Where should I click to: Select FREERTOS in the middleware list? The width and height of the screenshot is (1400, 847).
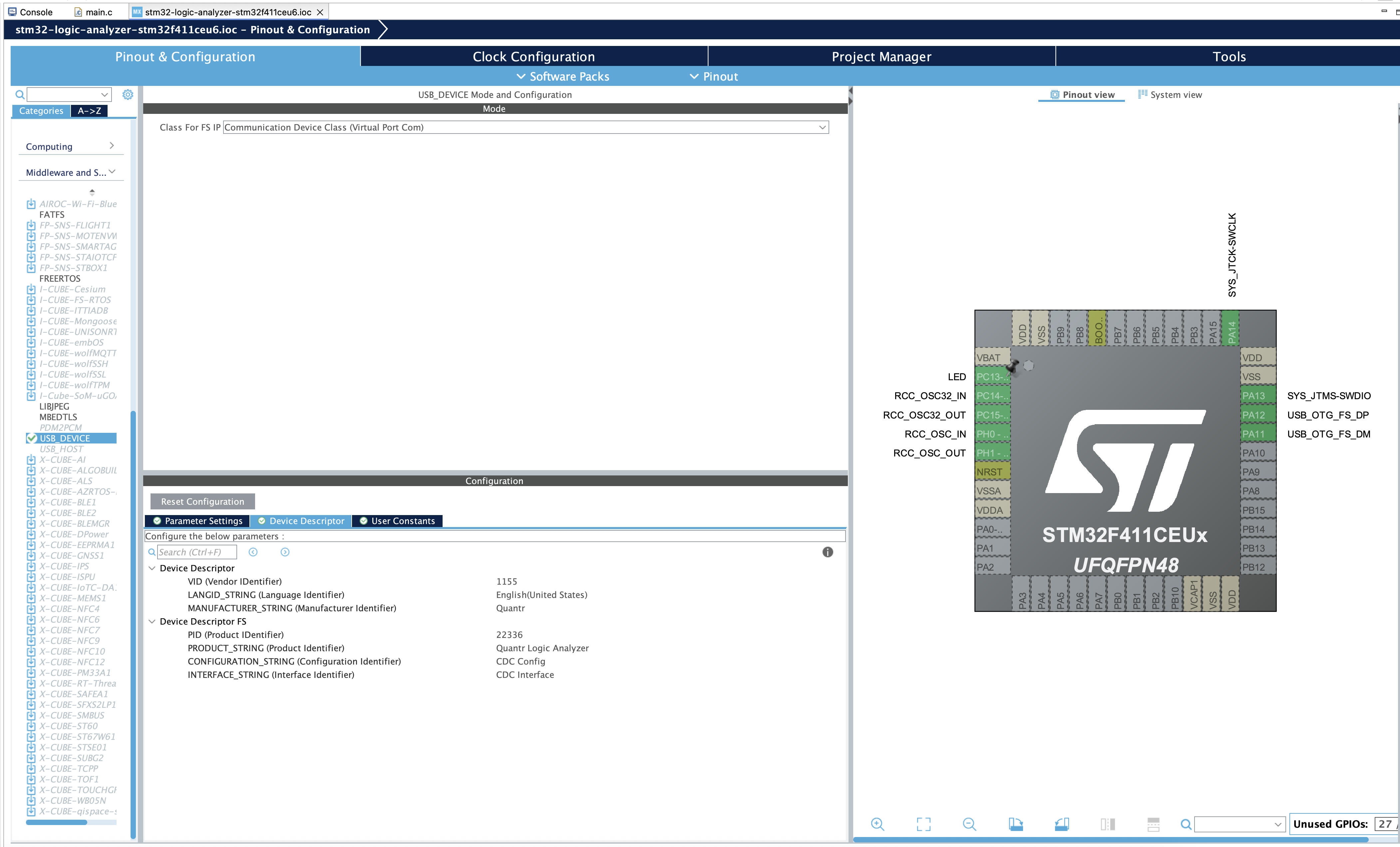click(x=60, y=278)
